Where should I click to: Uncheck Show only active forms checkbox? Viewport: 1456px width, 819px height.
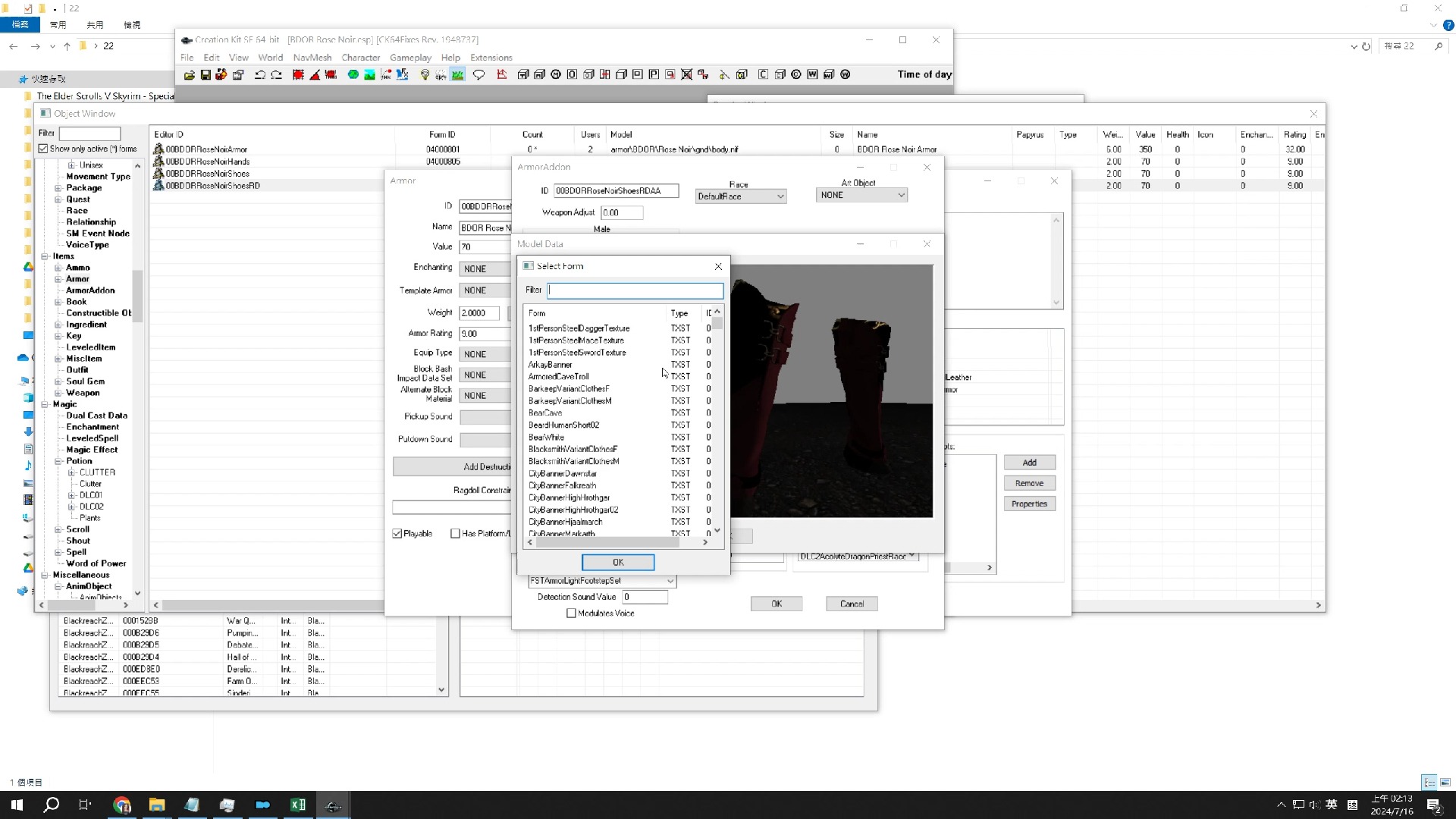[x=43, y=149]
